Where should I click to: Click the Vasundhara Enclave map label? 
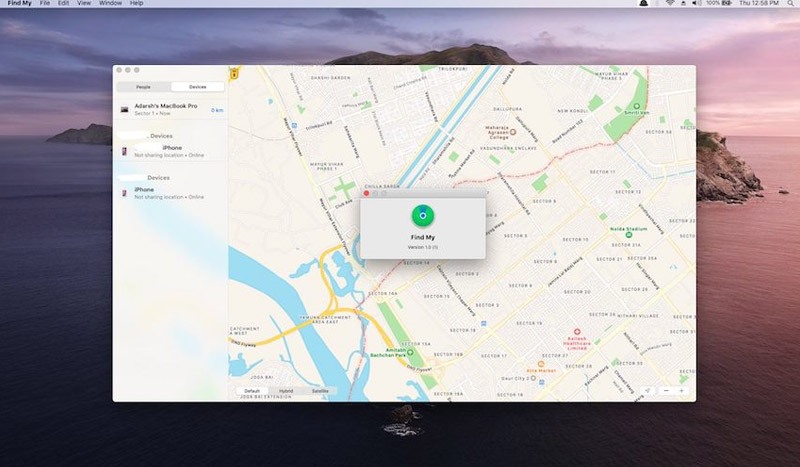click(x=510, y=148)
